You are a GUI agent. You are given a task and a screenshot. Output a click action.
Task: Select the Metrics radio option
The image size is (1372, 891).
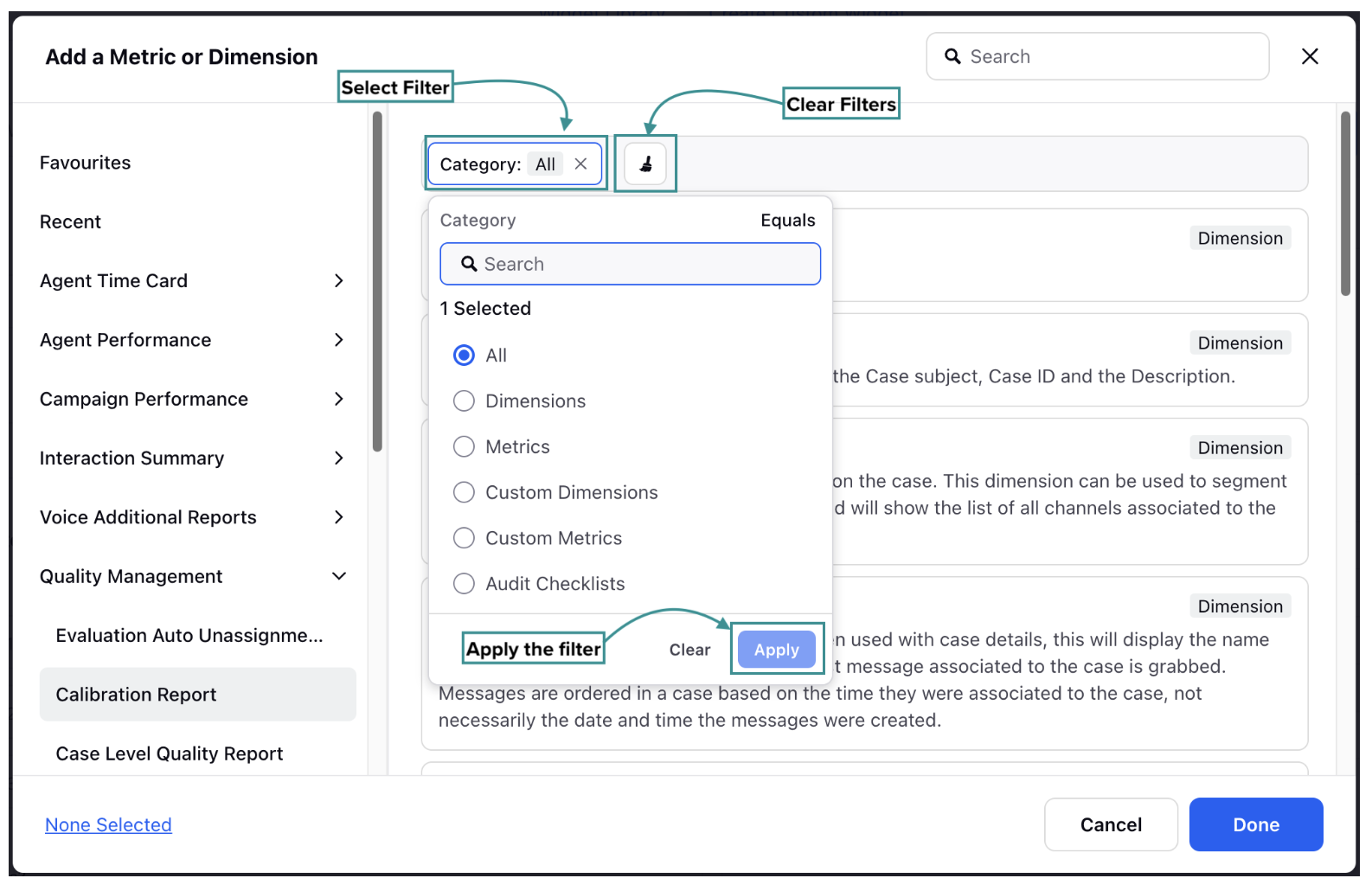[465, 447]
